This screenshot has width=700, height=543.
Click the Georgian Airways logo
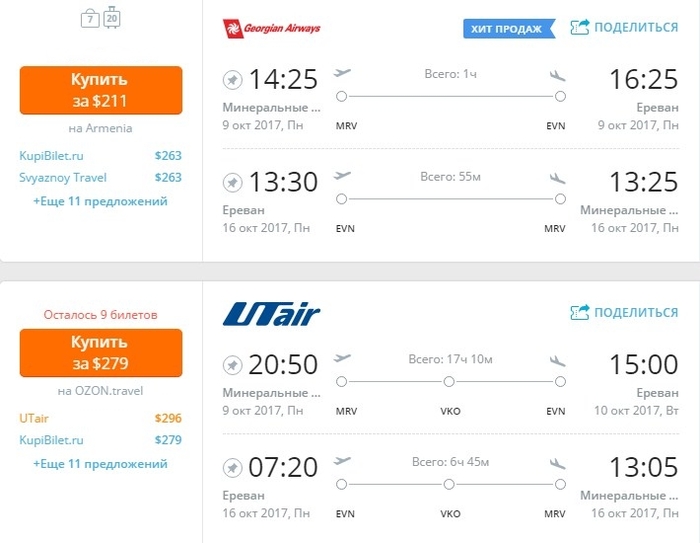point(271,28)
